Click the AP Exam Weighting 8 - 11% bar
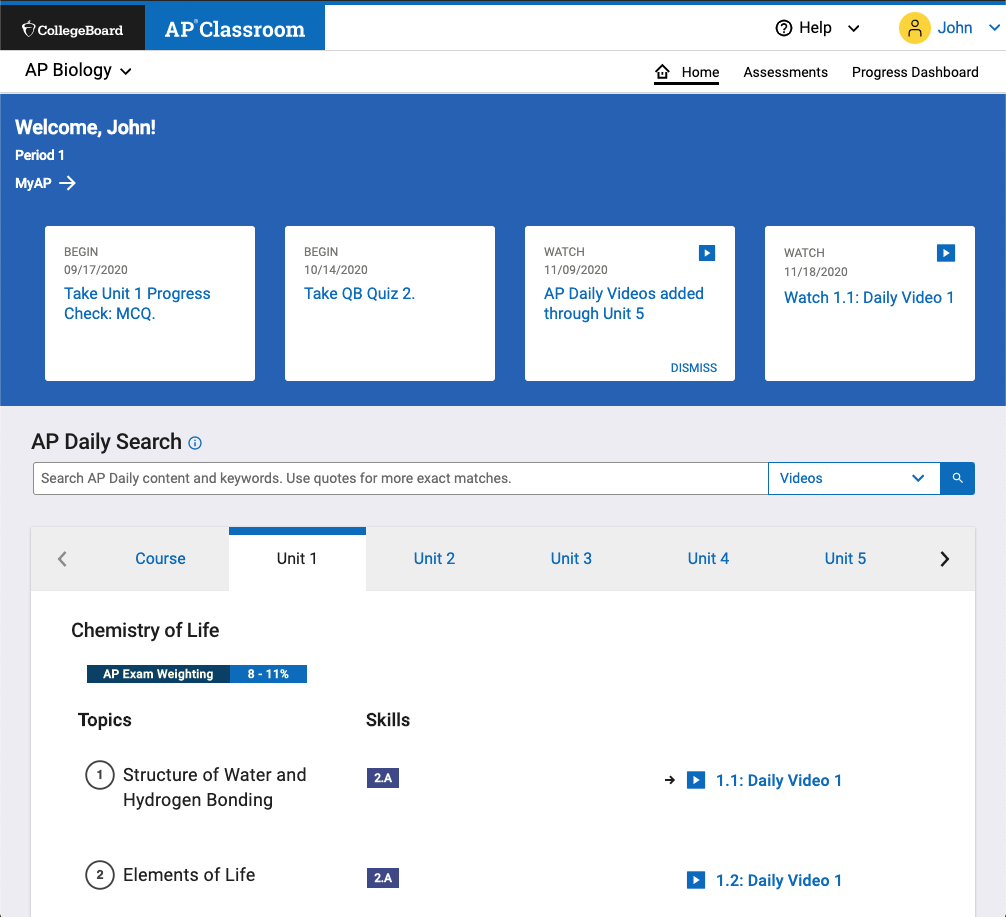The height and width of the screenshot is (917, 1006). tap(197, 674)
